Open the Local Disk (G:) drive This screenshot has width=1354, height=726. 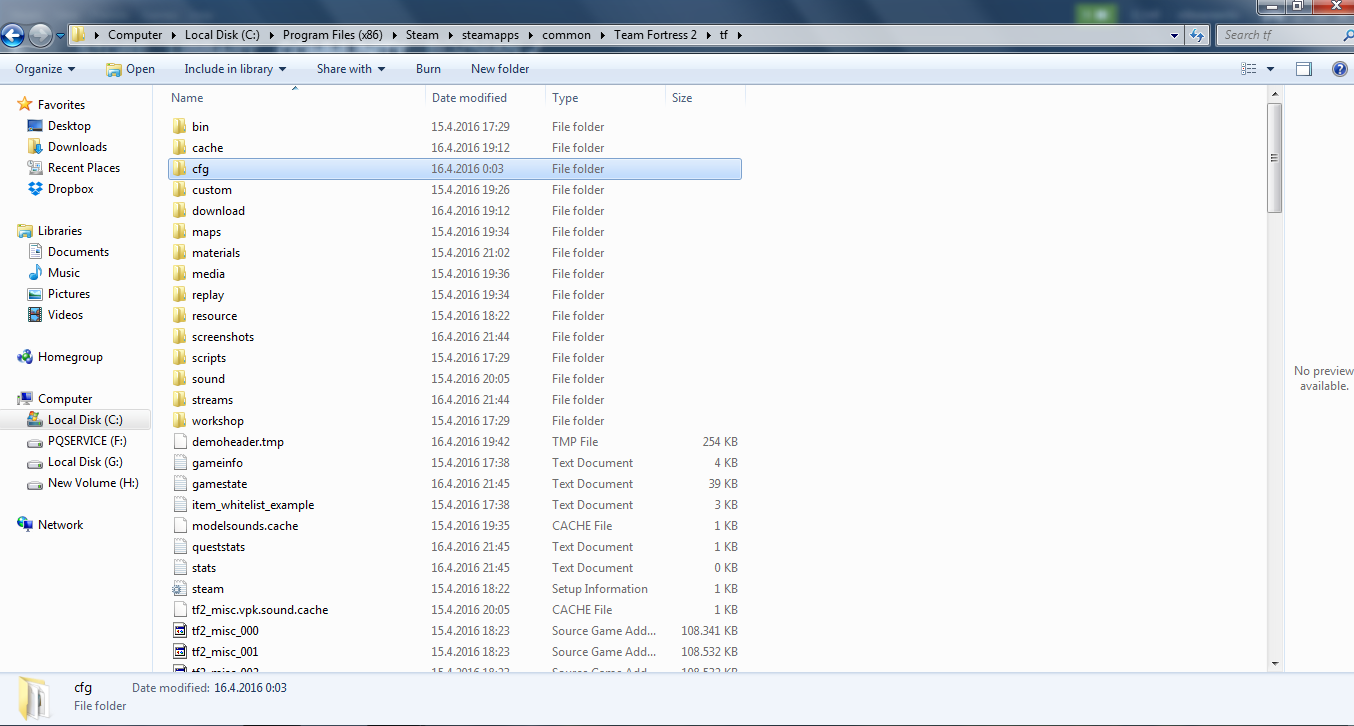coord(86,462)
